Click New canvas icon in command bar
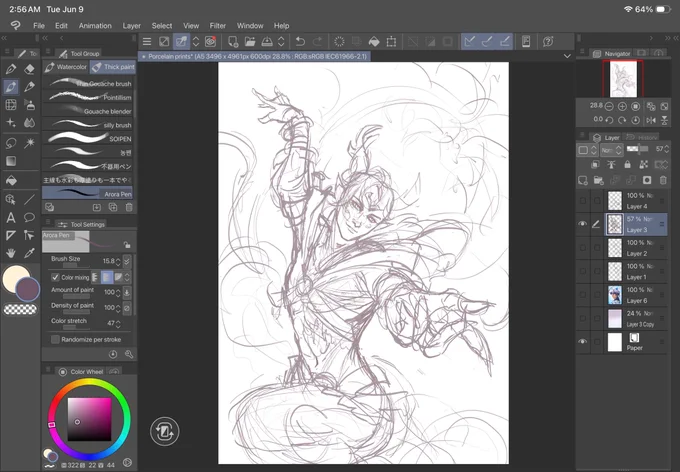 coord(233,42)
